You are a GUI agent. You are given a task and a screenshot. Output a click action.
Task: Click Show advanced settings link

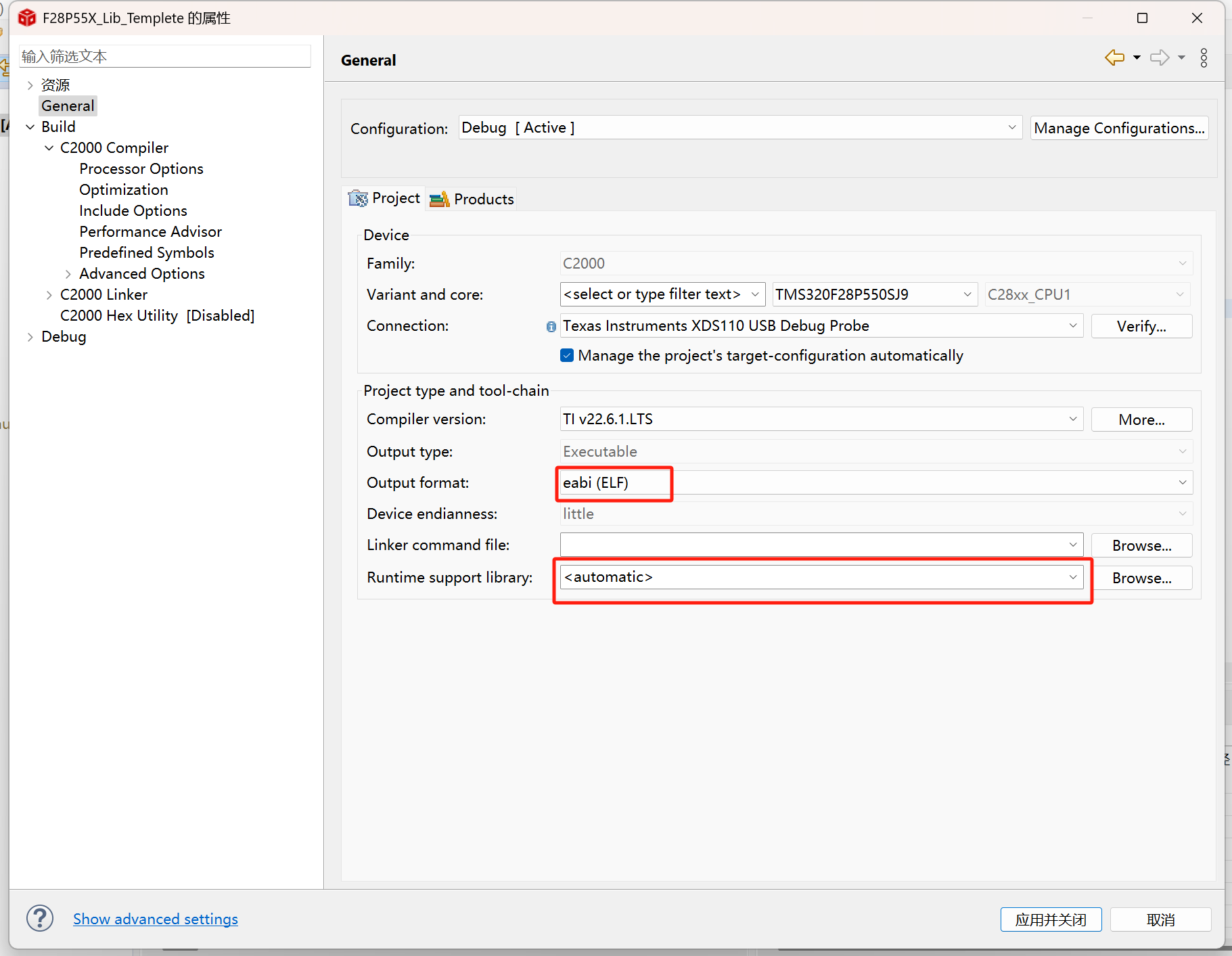tap(155, 919)
